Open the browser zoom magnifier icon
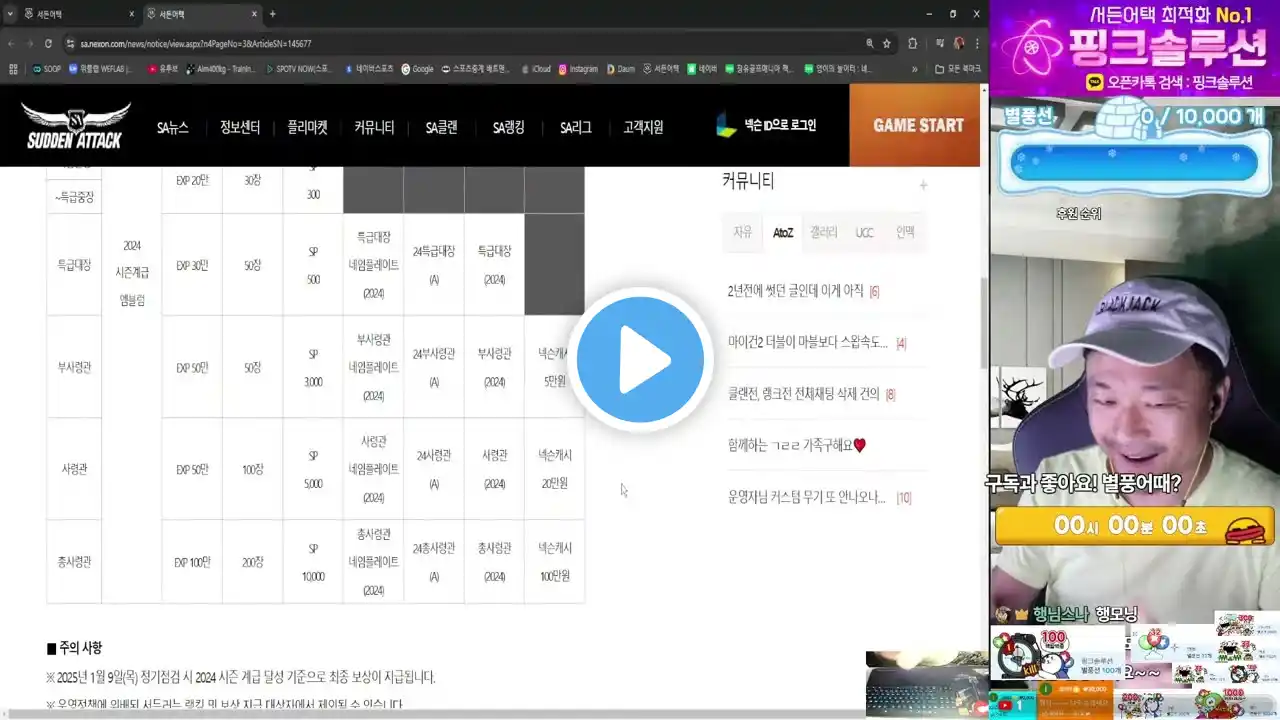The width and height of the screenshot is (1280, 720). point(869,44)
